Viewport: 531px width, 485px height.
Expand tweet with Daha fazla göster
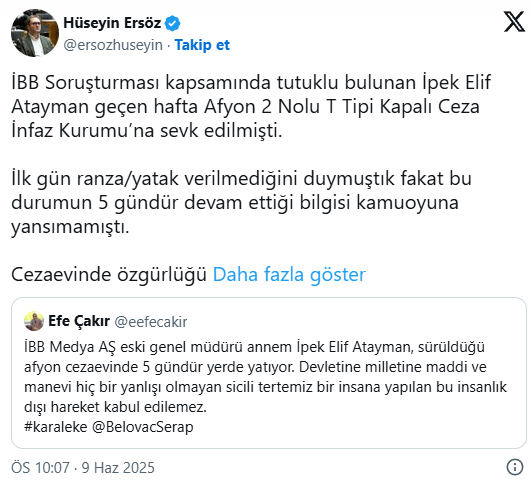point(289,274)
